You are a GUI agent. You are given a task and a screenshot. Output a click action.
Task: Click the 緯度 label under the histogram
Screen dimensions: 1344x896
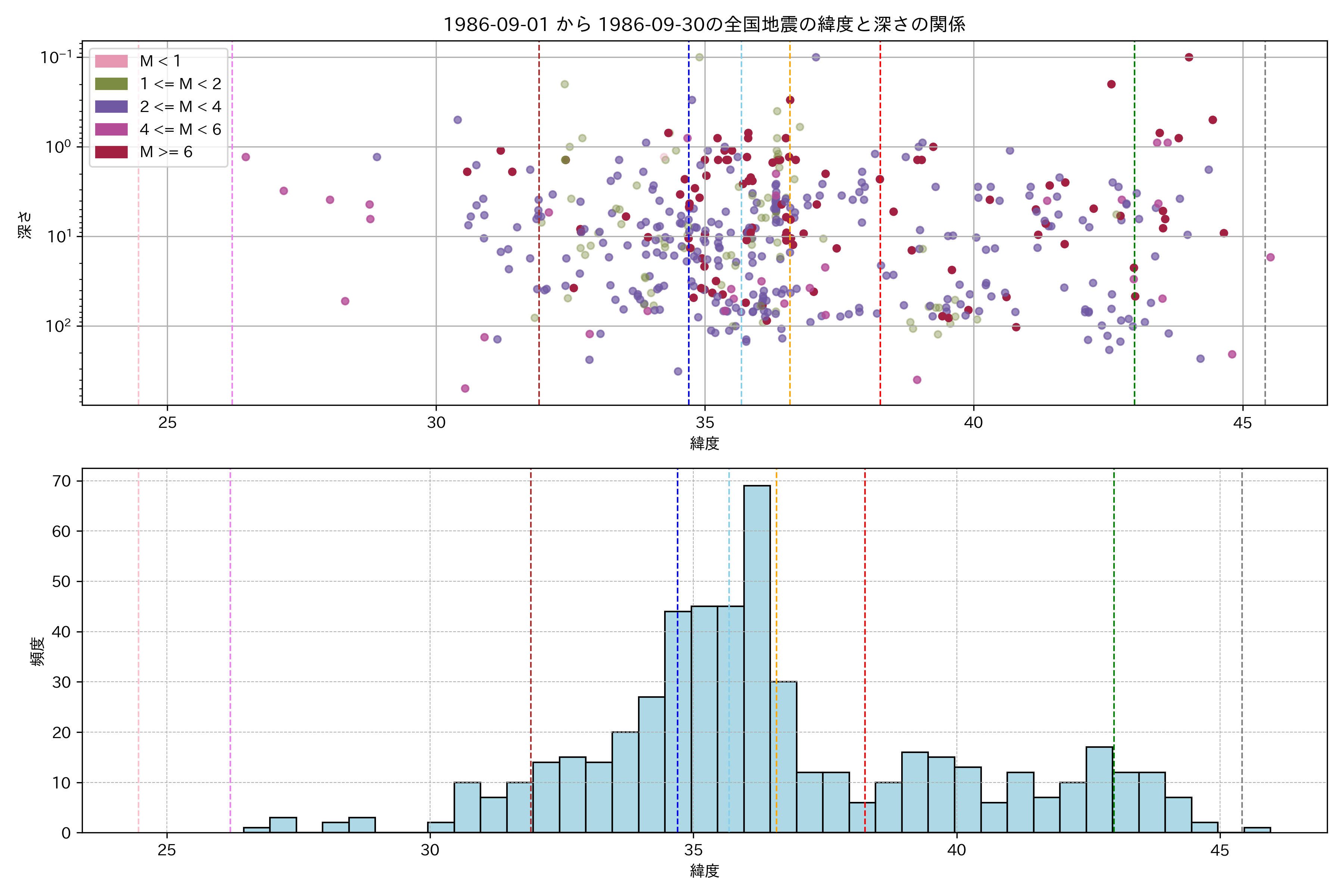(x=704, y=871)
